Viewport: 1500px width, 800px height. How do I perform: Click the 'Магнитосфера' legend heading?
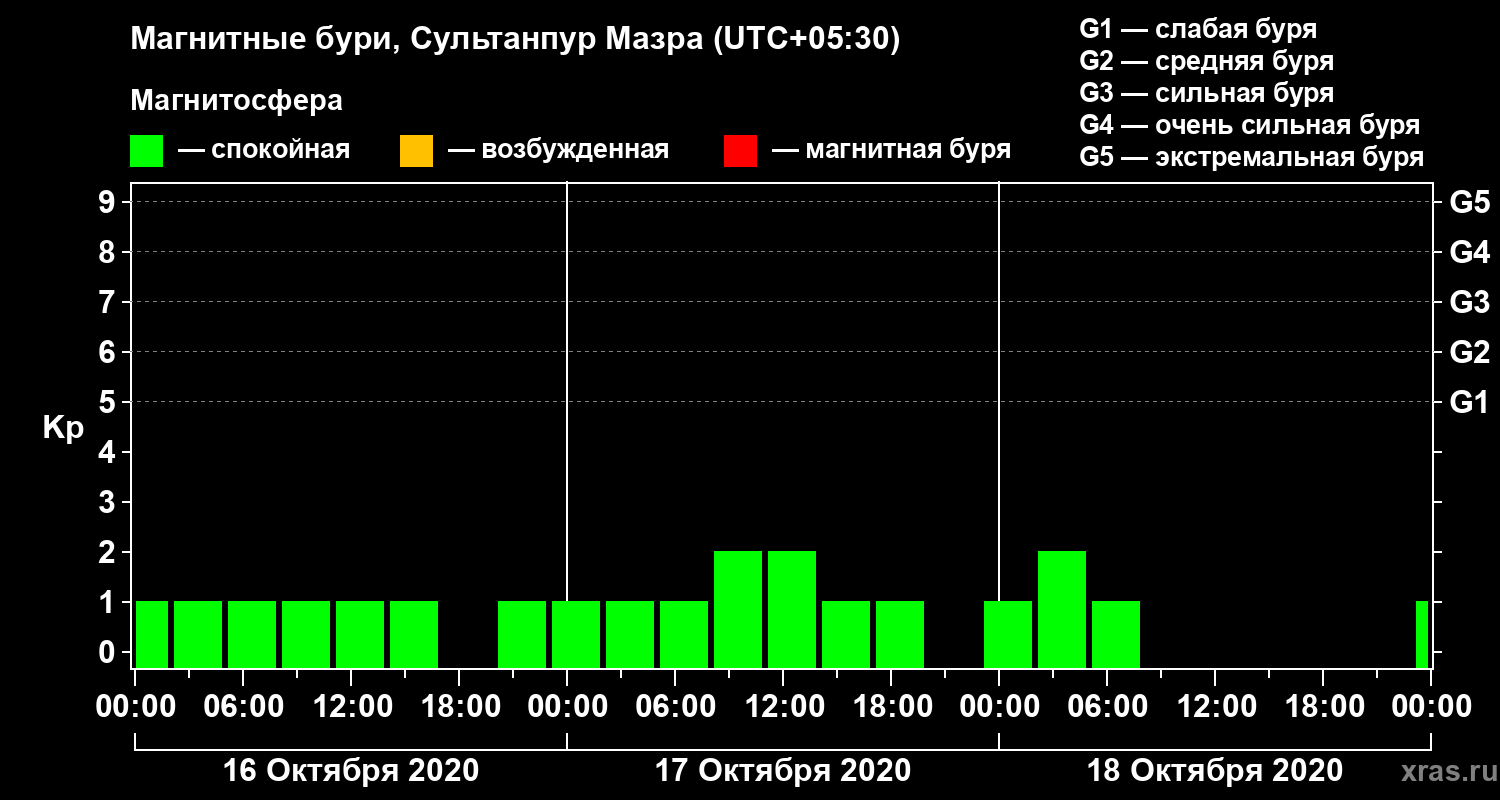(x=237, y=102)
